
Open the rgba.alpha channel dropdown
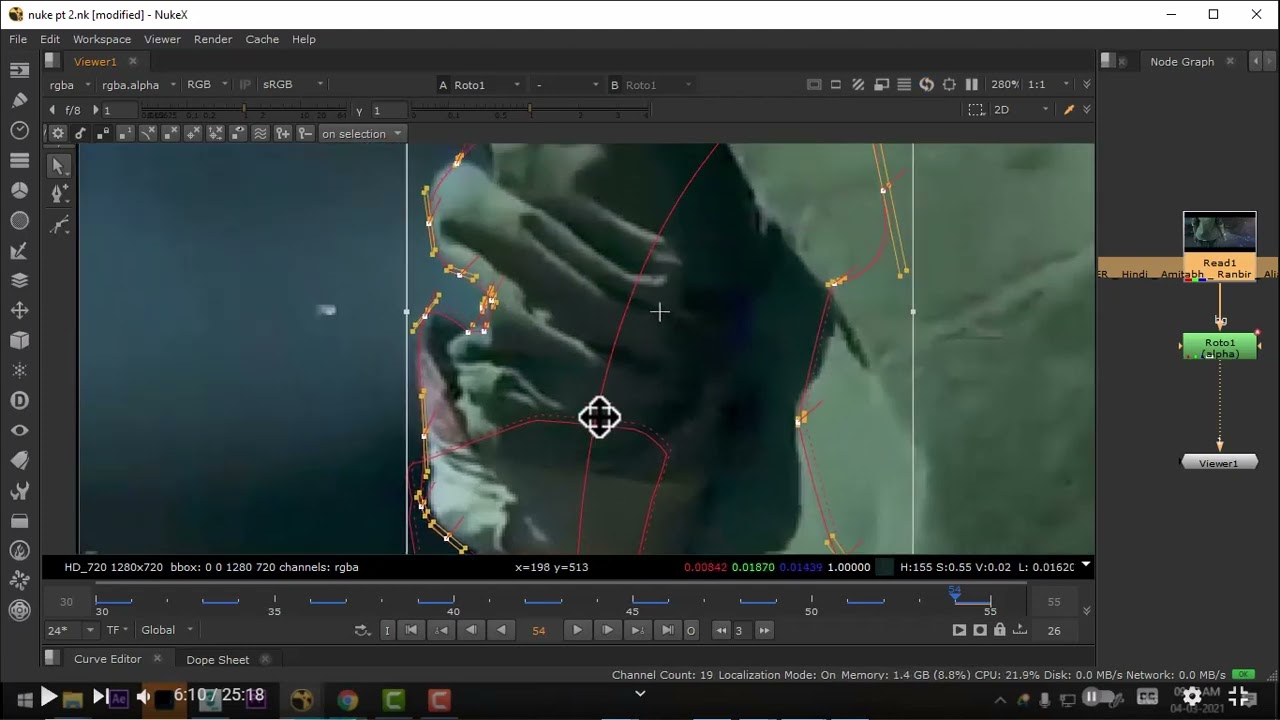(x=139, y=85)
